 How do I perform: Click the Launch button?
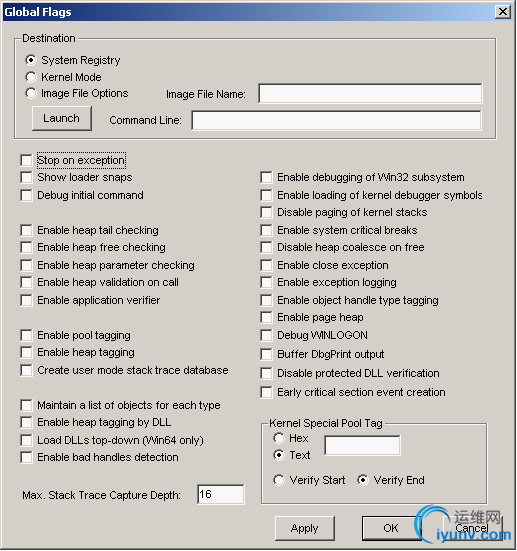[x=62, y=118]
